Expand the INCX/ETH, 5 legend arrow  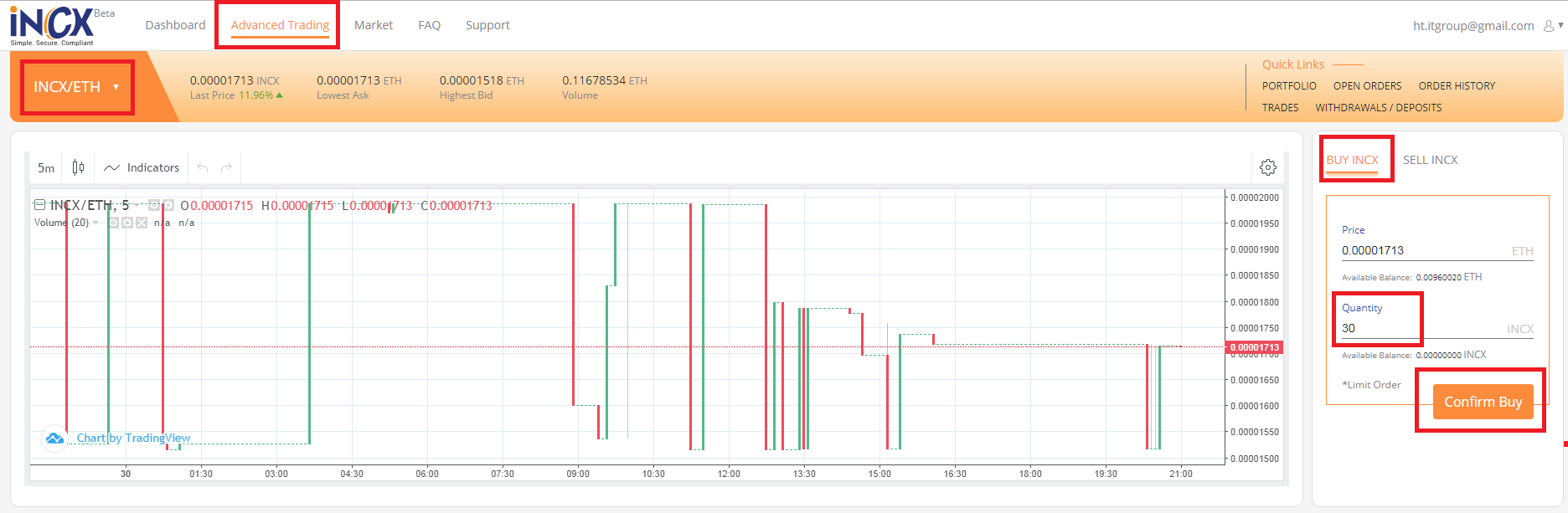pyautogui.click(x=137, y=205)
